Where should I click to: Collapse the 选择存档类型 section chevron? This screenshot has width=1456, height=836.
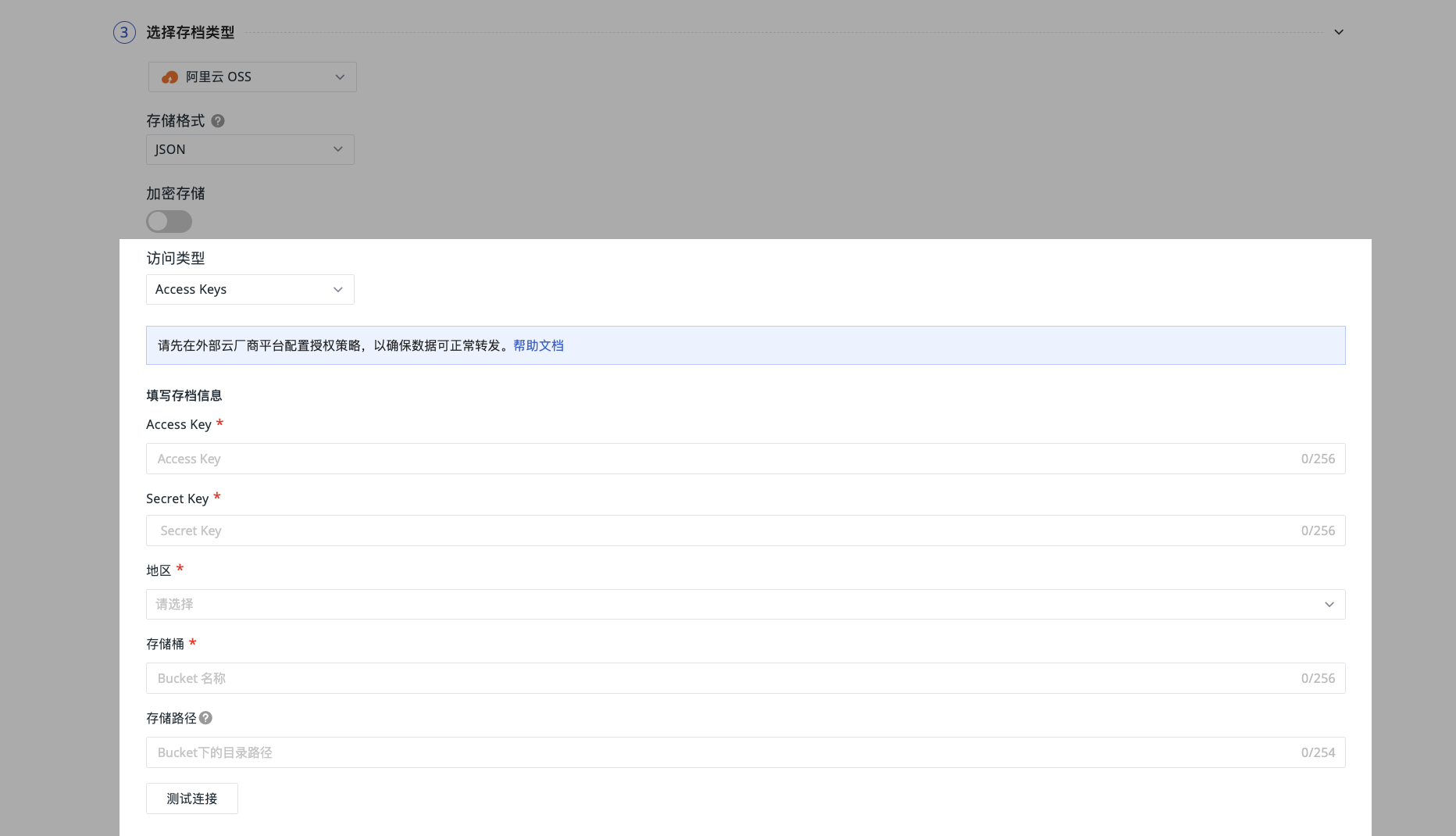click(x=1339, y=32)
